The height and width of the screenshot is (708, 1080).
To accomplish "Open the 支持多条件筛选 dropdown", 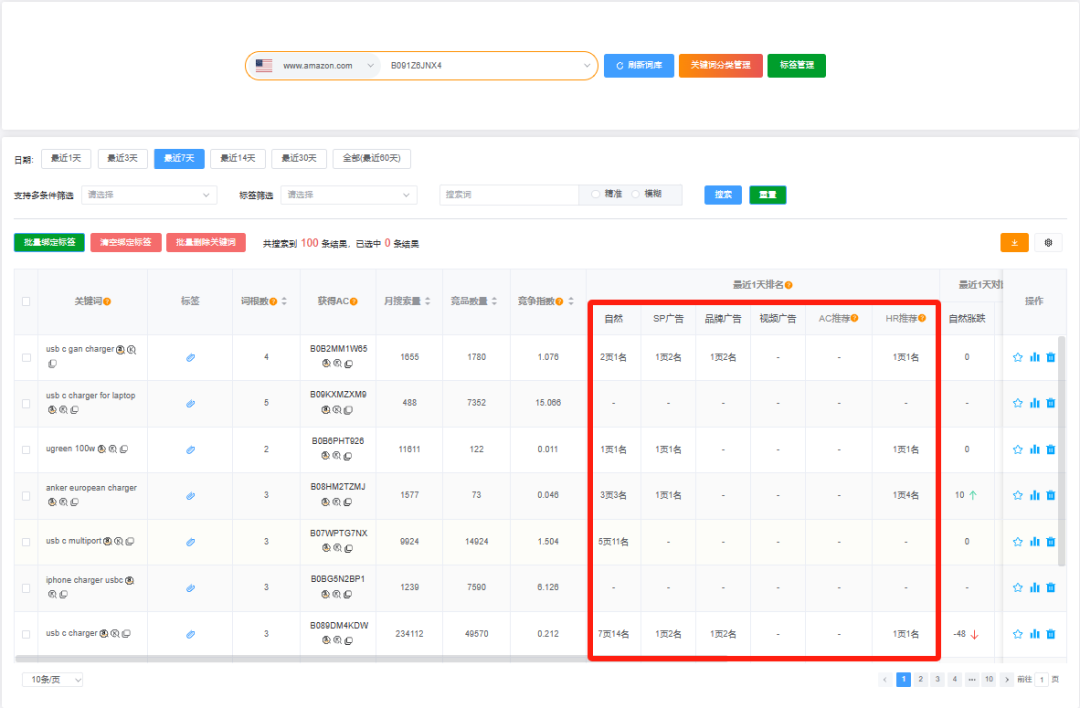I will pyautogui.click(x=149, y=195).
